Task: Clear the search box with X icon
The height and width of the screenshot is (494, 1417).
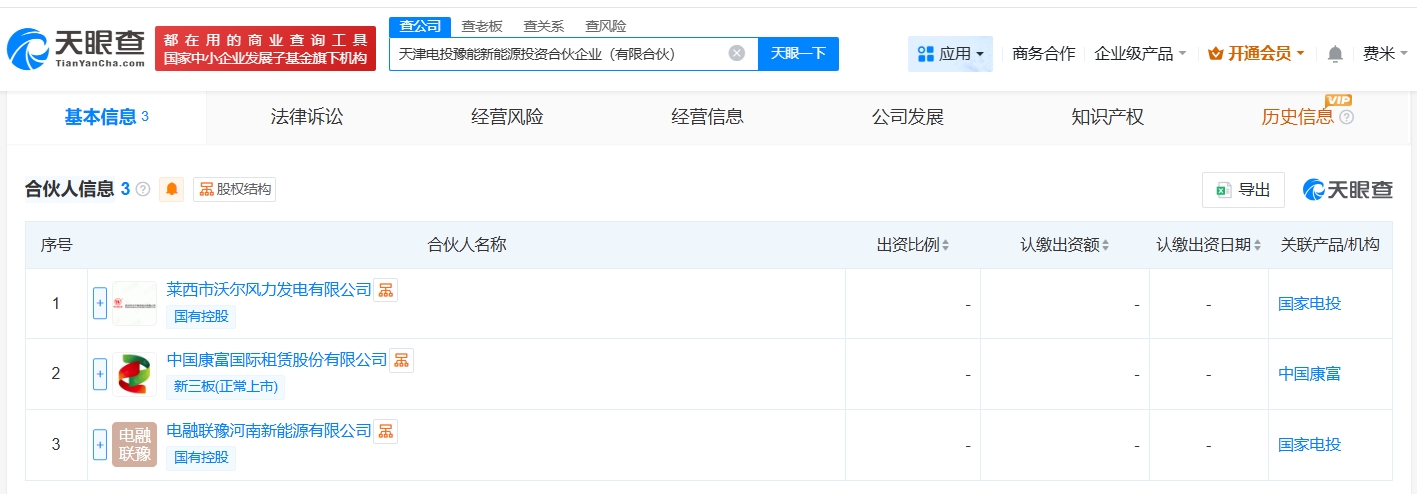Action: 736,54
